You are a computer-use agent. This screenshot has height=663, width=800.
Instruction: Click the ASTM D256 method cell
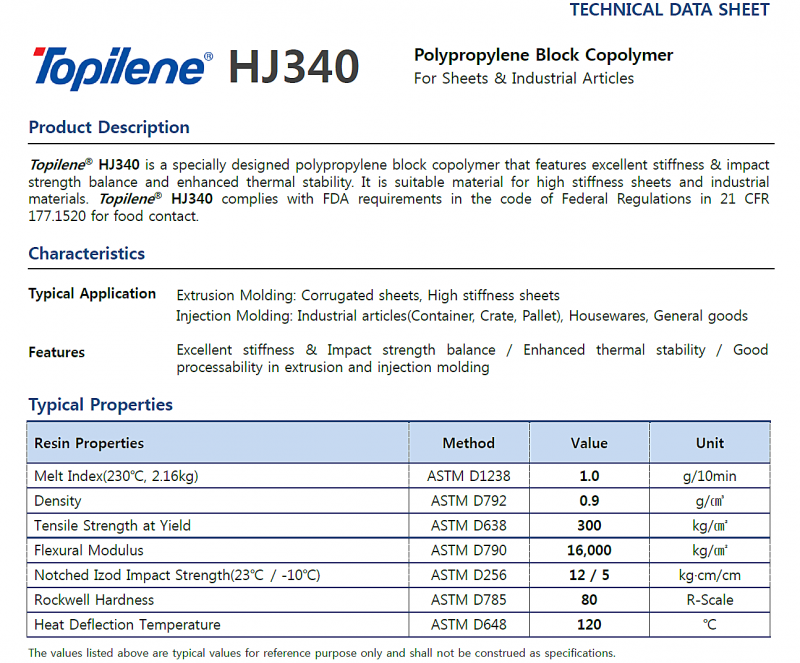[468, 575]
